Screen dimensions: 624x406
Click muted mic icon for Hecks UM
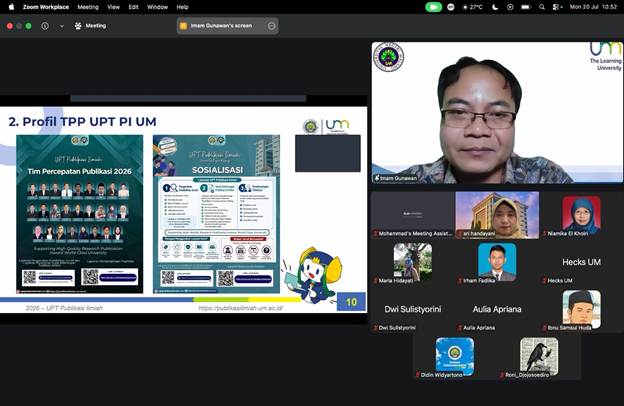pyautogui.click(x=544, y=281)
